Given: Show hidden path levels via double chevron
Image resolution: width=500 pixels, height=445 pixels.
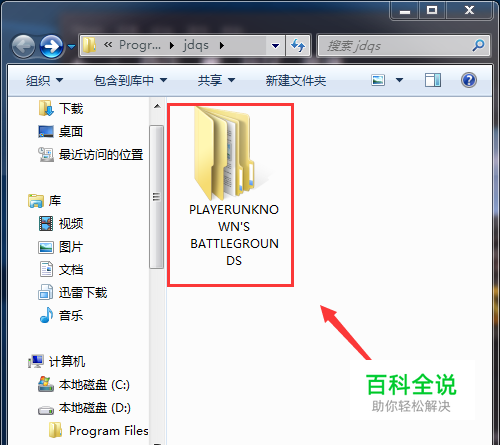Looking at the screenshot, I should (108, 45).
